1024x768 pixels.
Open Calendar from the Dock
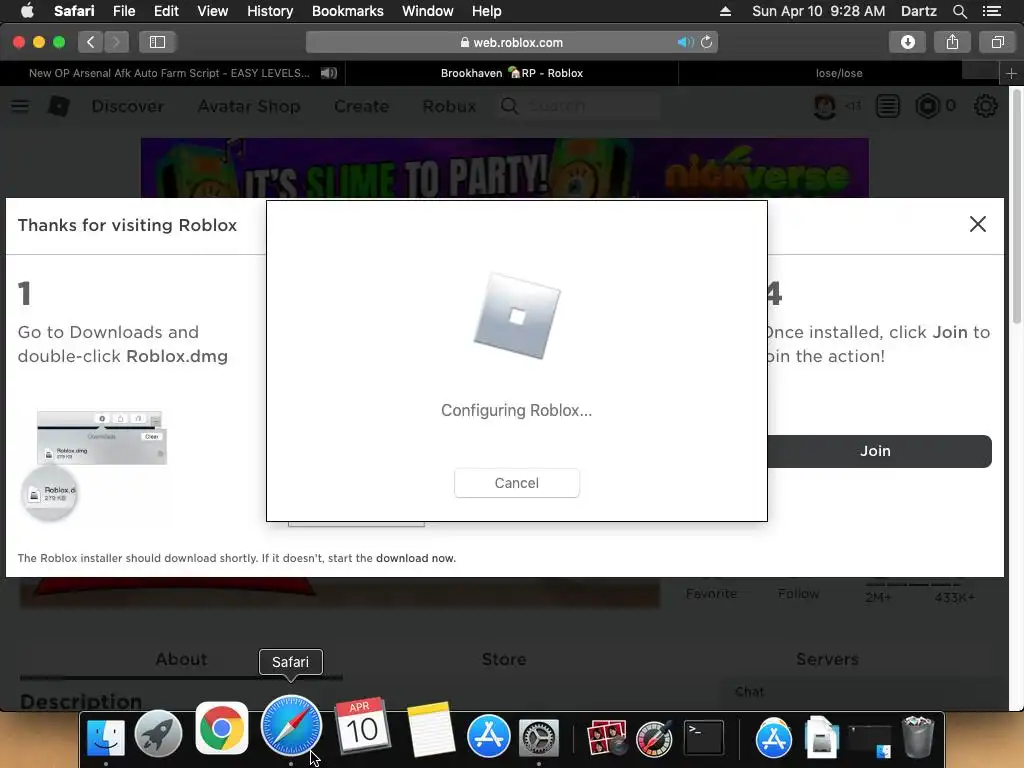click(362, 726)
